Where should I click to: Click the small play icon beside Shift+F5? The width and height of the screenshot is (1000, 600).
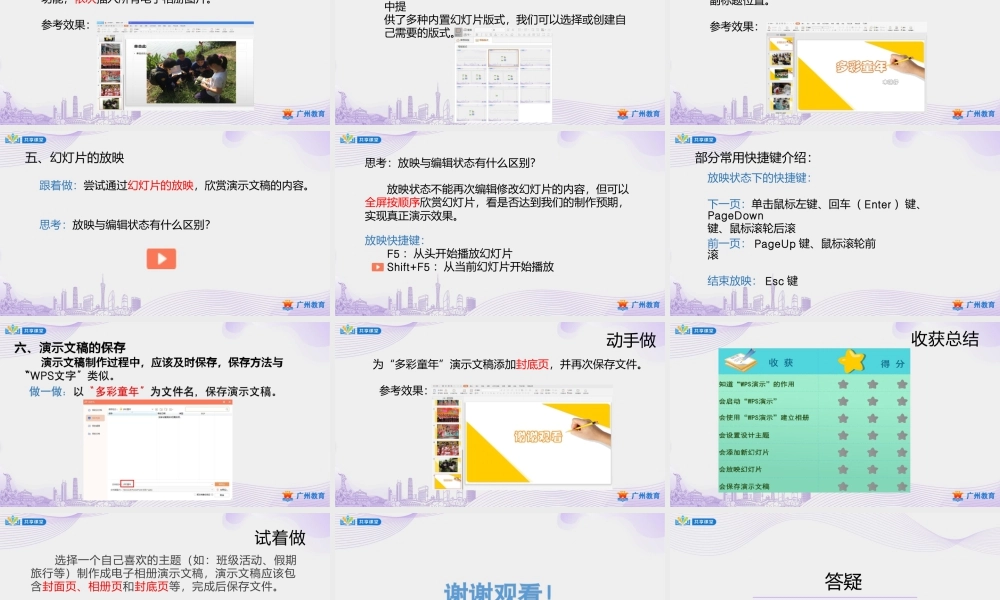click(x=377, y=267)
